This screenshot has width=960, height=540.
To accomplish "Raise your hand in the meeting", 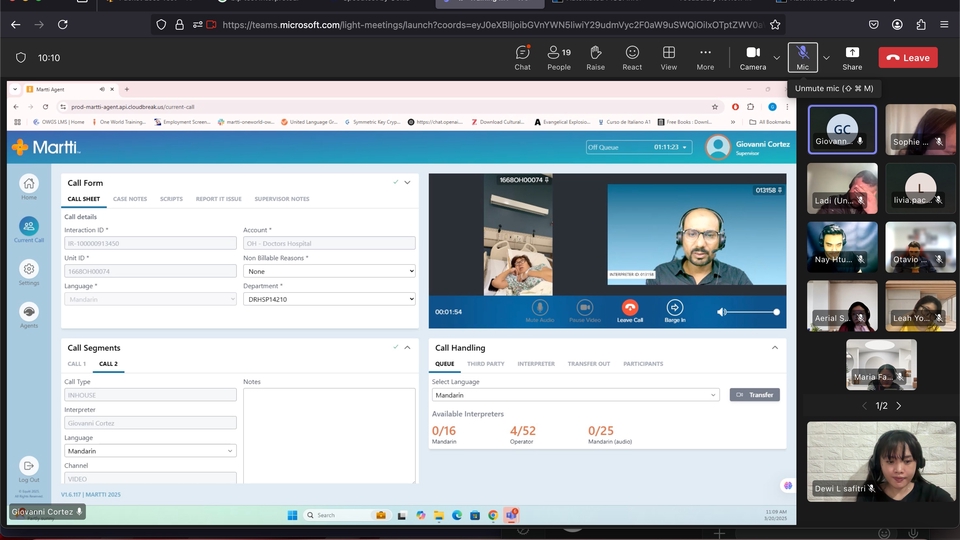I will 596,57.
